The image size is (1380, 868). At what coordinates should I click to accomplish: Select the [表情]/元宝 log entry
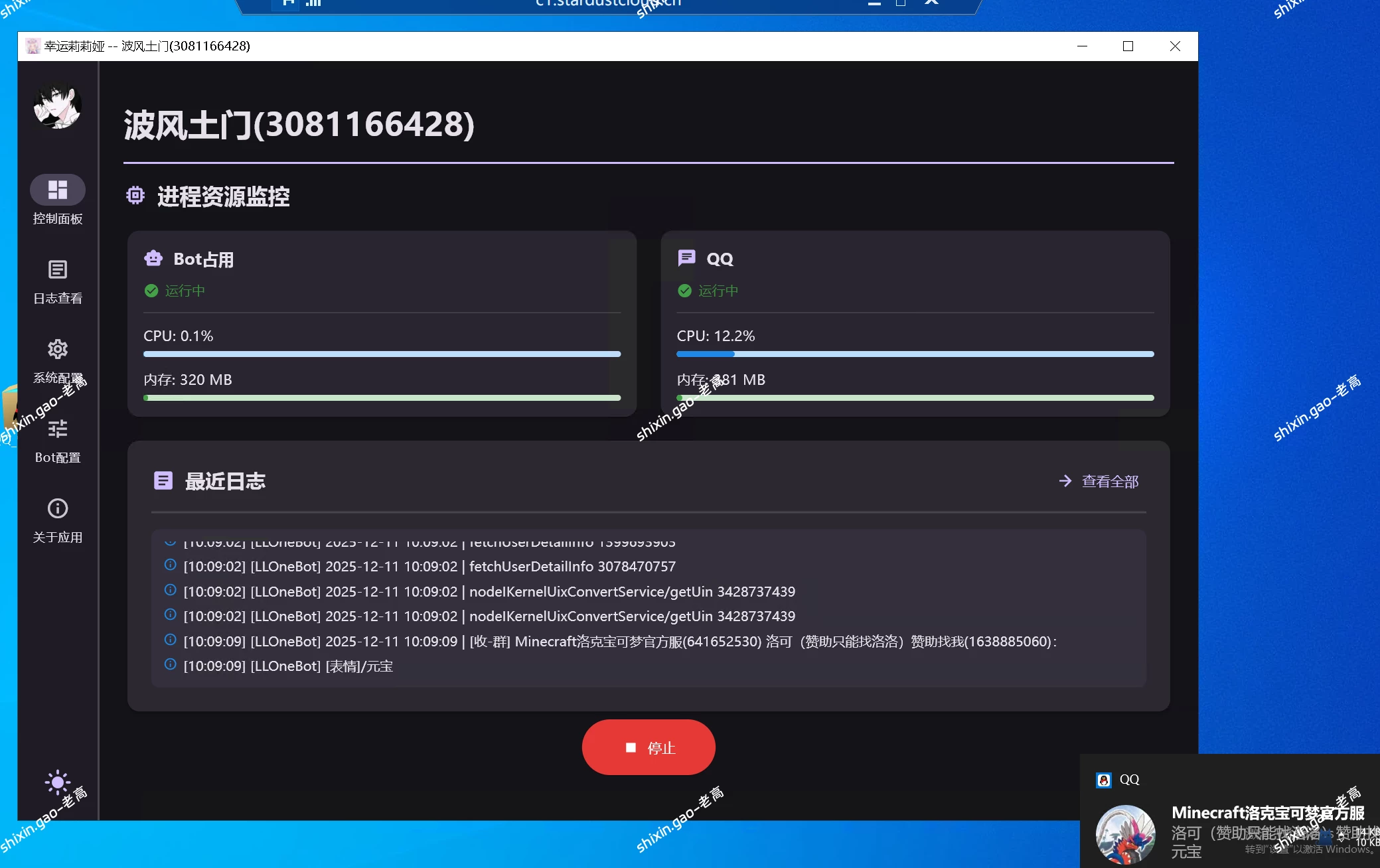(288, 666)
